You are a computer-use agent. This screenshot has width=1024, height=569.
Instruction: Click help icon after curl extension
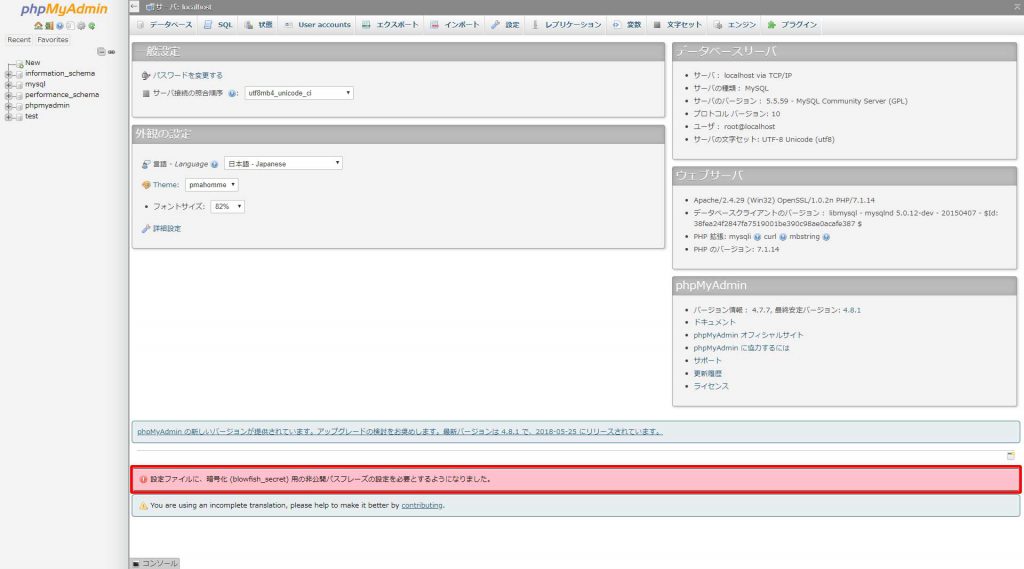(782, 237)
